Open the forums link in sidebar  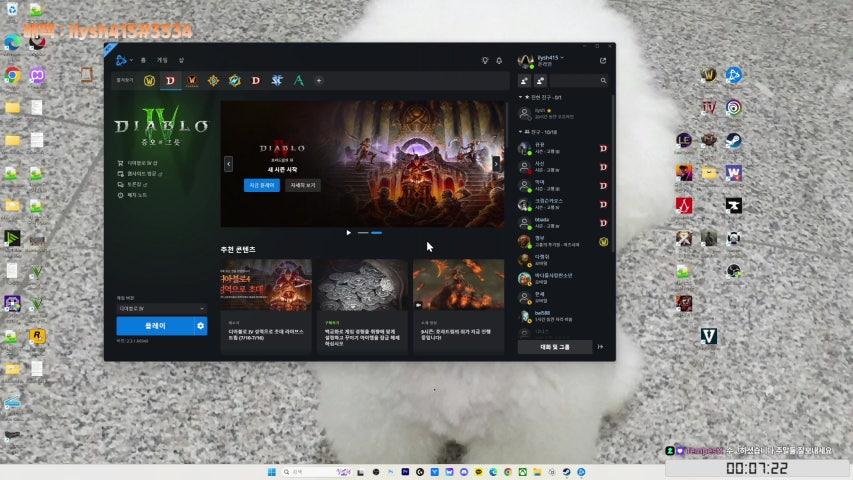(133, 184)
